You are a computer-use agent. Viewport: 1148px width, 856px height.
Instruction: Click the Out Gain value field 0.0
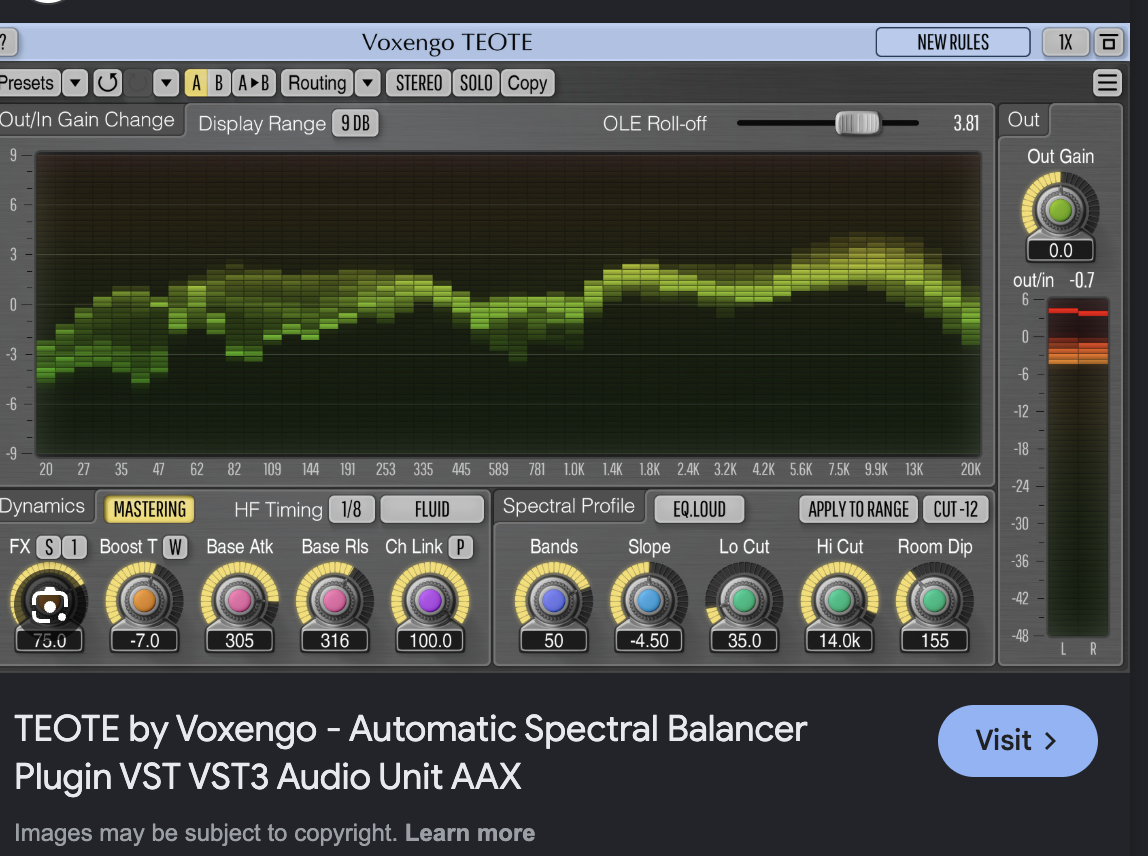(1060, 250)
